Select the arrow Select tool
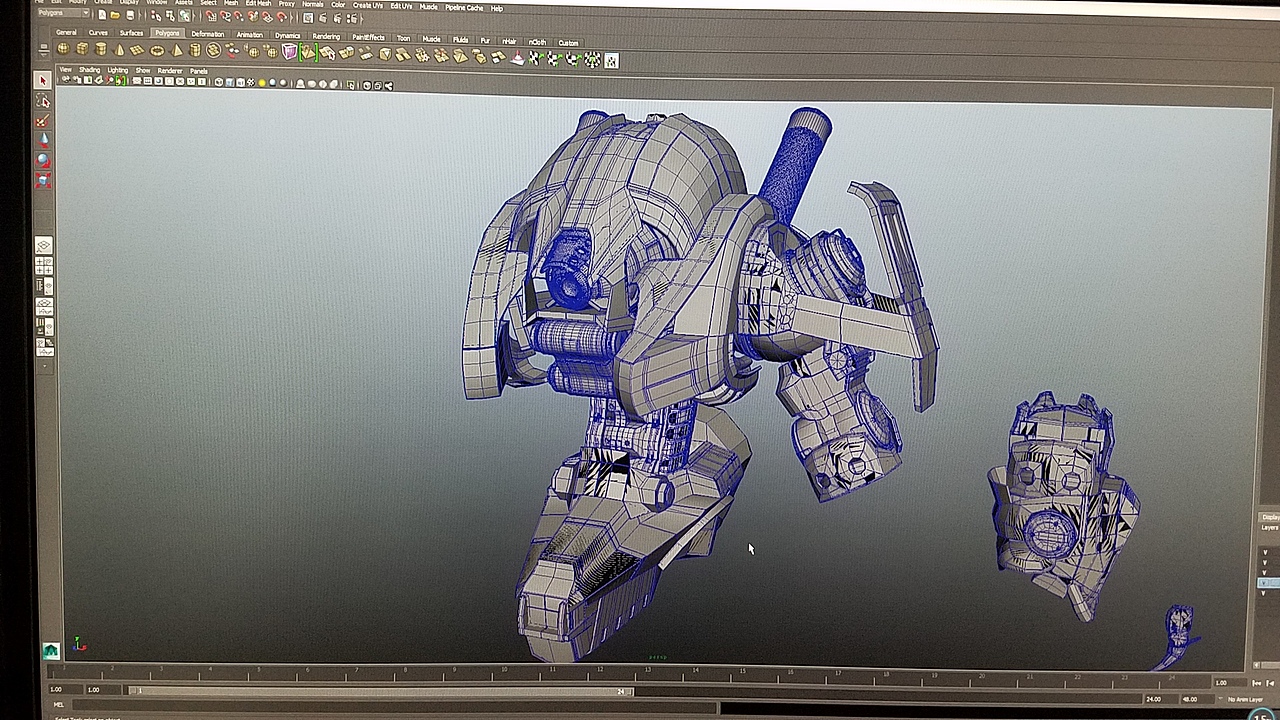 (x=43, y=80)
